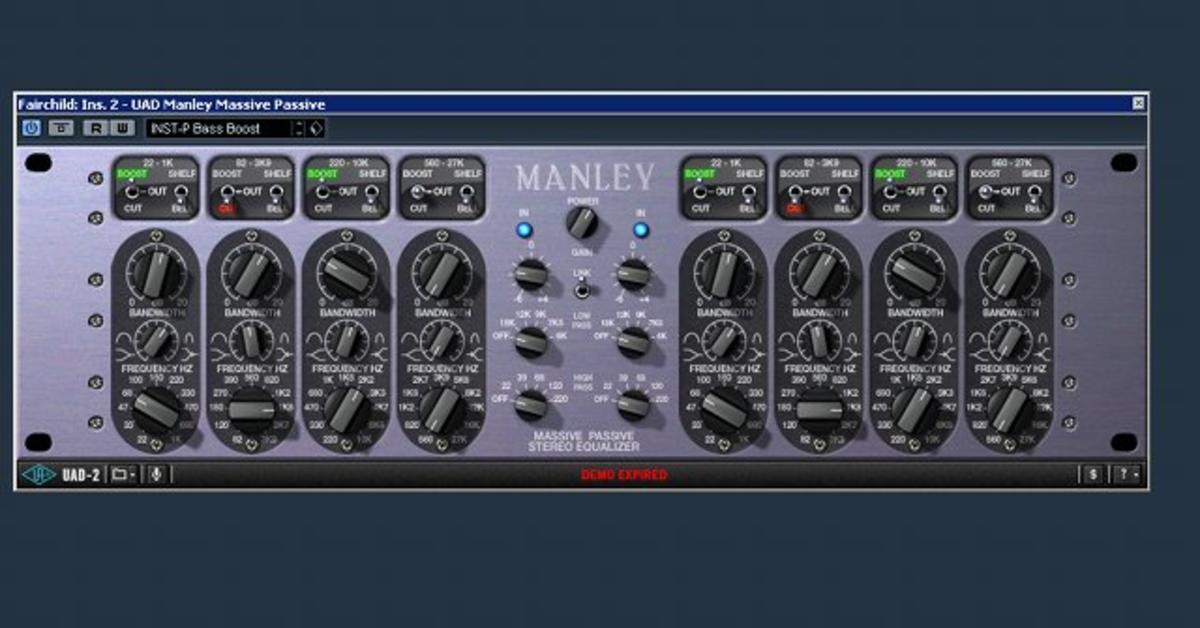The height and width of the screenshot is (628, 1200).
Task: Click right channel 82-3K9 Frequency Hz knob
Action: click(819, 410)
